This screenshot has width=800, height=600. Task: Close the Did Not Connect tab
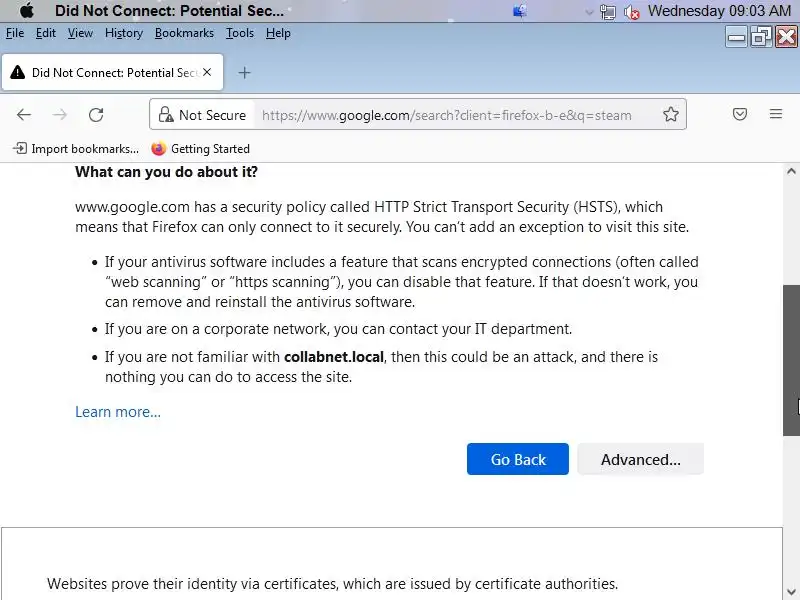(207, 72)
